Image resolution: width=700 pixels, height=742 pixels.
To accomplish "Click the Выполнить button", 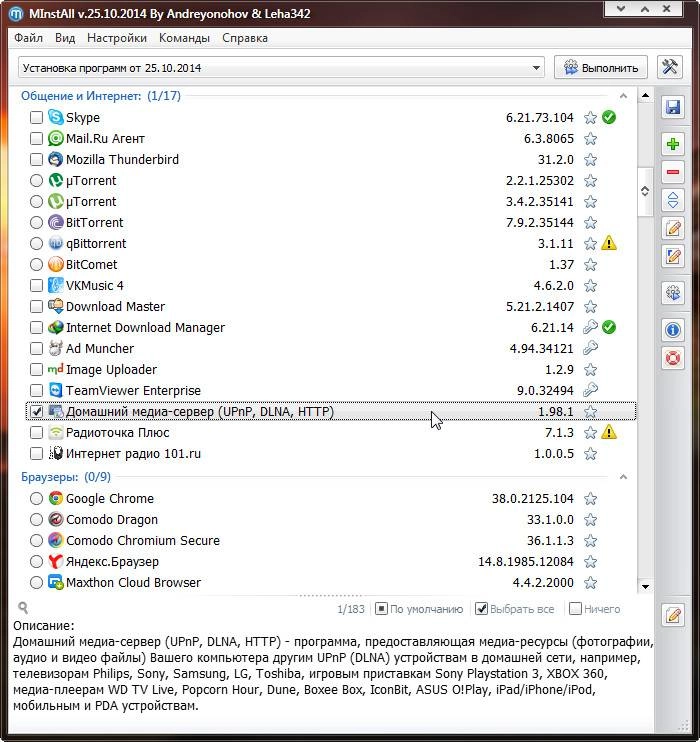I will [x=601, y=68].
